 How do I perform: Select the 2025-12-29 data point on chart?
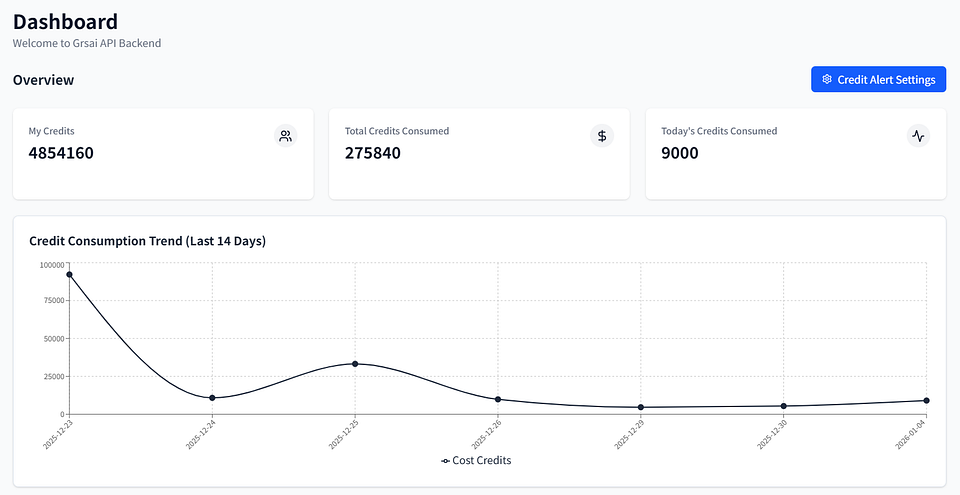640,407
